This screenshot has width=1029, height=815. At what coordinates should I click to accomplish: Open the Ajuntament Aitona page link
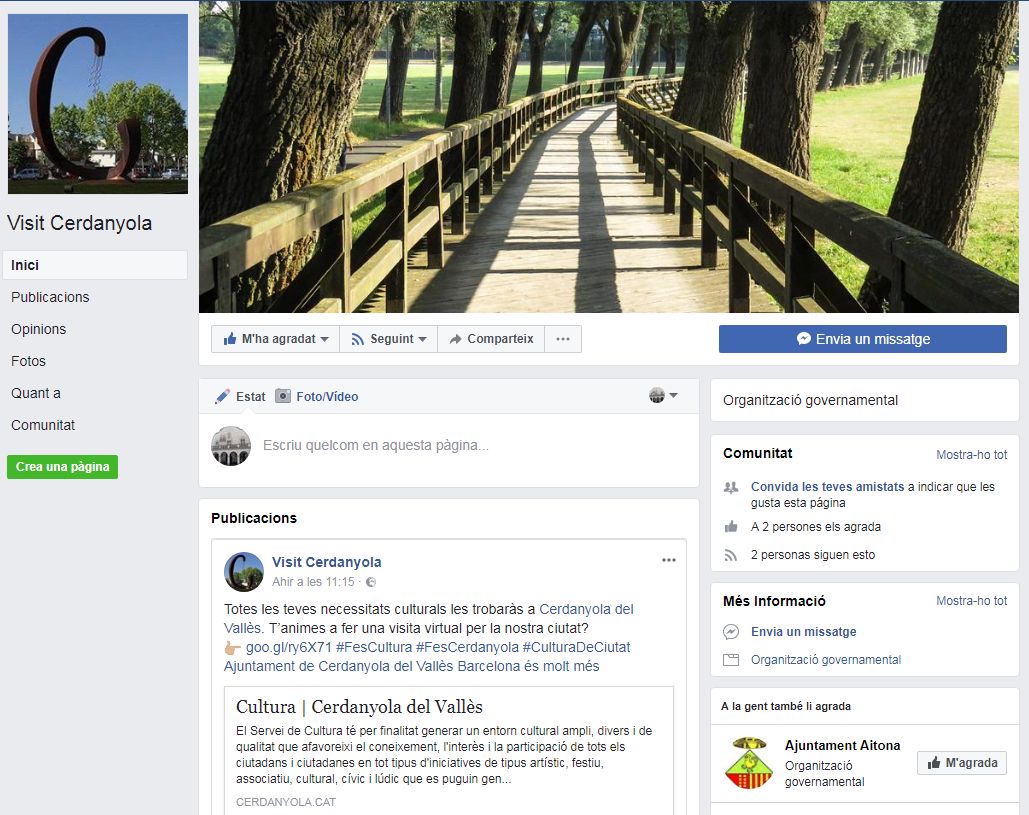coord(842,745)
